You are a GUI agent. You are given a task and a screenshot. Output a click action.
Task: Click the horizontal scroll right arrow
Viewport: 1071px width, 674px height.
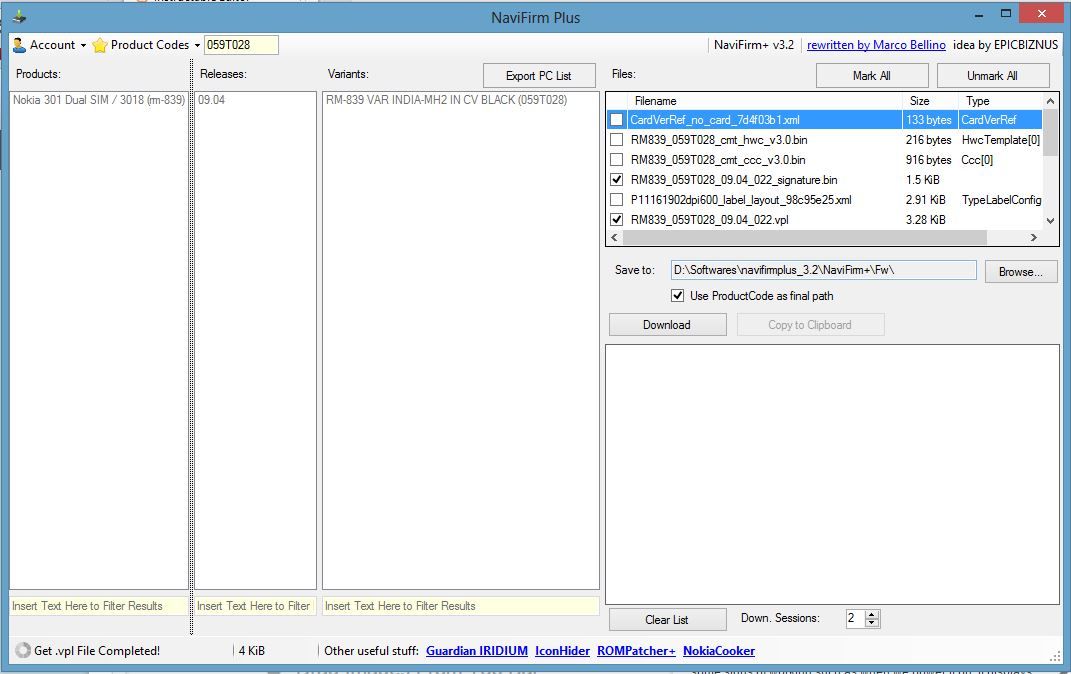point(1033,237)
